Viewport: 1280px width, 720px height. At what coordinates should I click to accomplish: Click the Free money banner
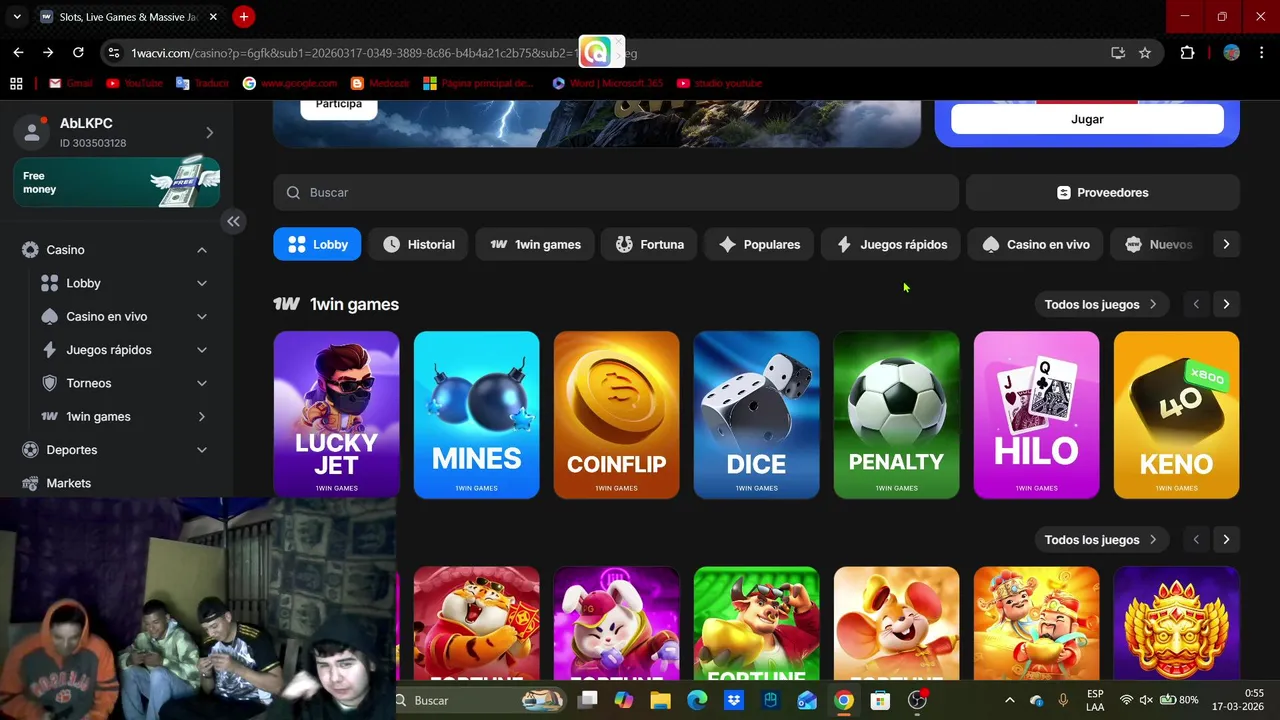click(116, 183)
